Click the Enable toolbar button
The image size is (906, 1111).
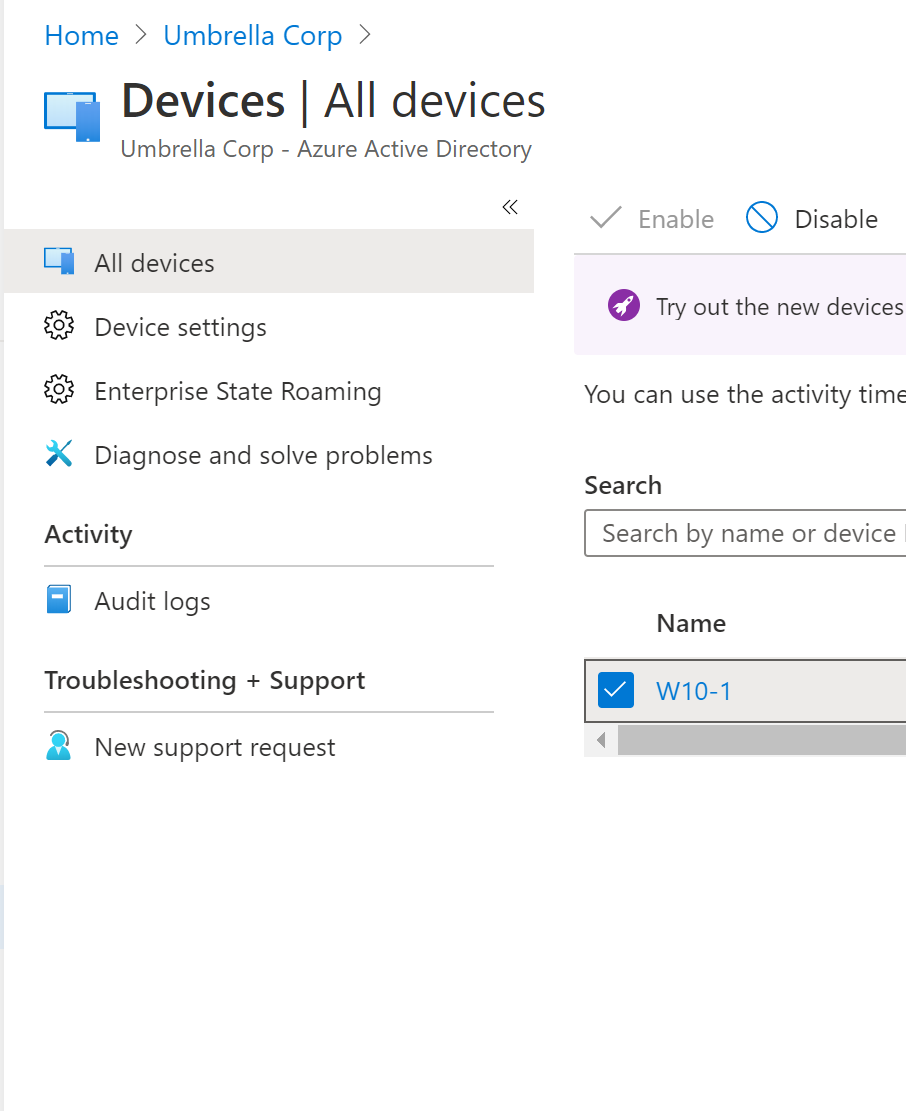click(x=652, y=219)
